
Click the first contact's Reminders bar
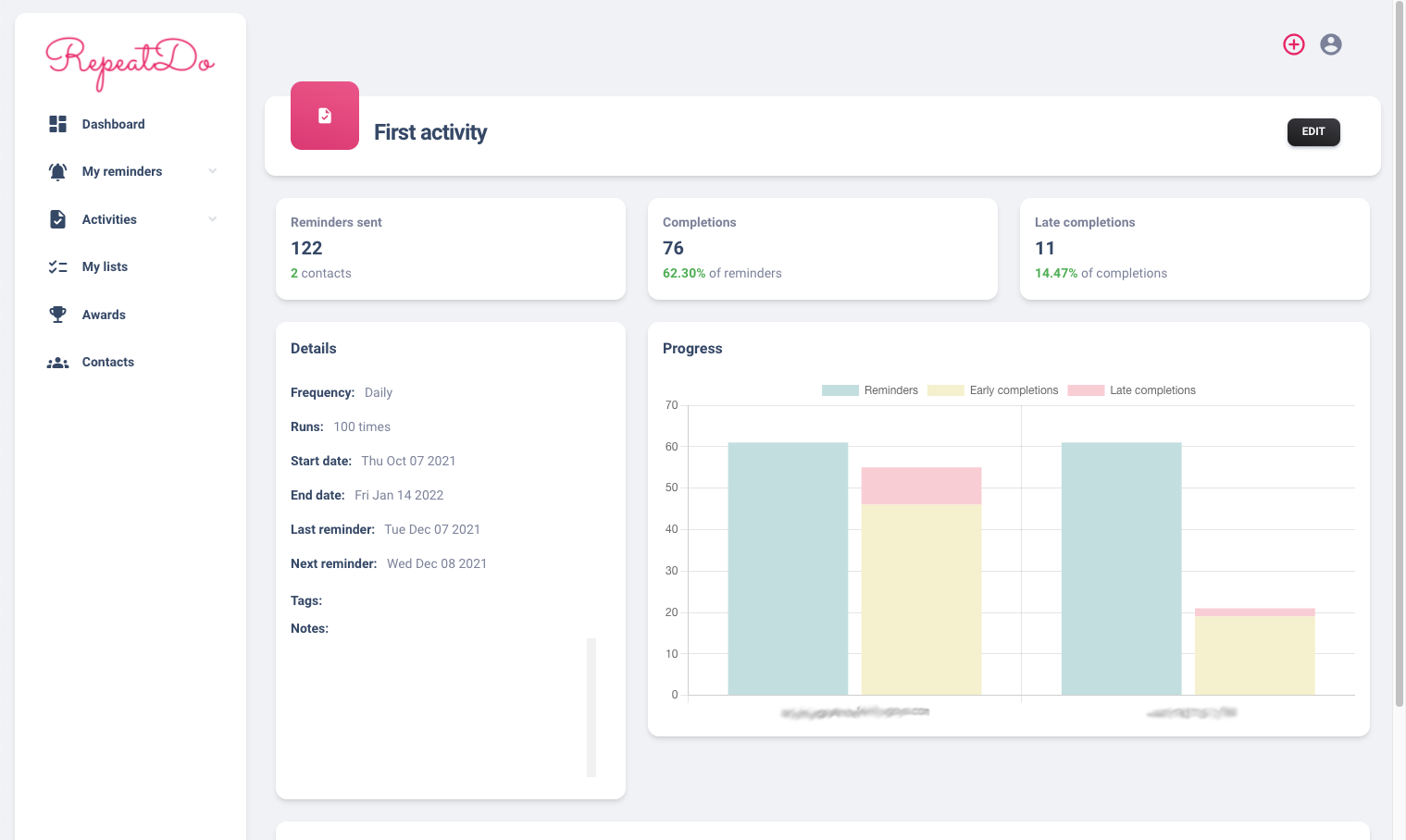coord(788,569)
